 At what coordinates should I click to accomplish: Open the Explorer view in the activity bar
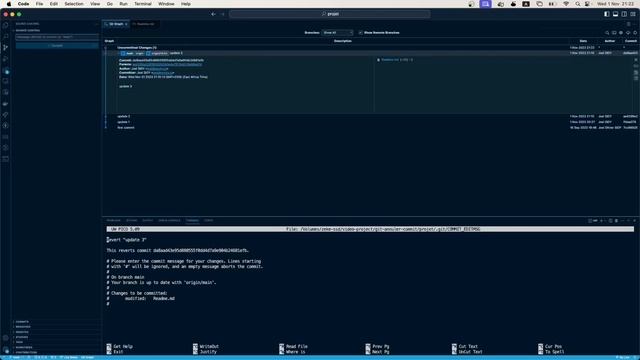coord(5,25)
